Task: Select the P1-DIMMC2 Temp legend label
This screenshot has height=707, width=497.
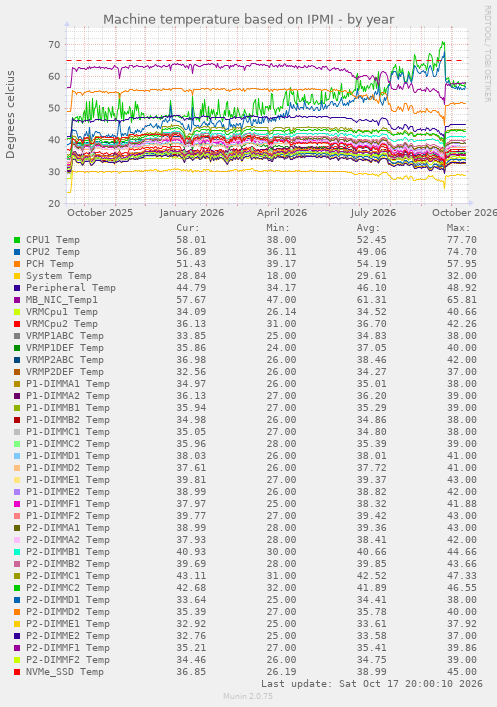Action: [68, 444]
